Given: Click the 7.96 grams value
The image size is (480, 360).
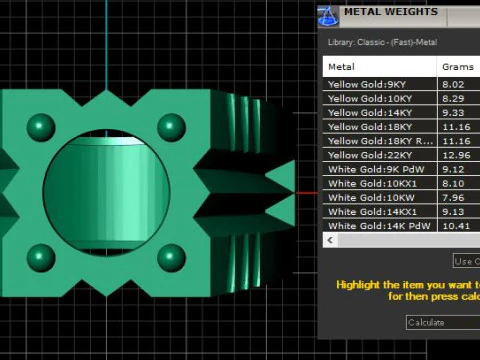Looking at the screenshot, I should click(x=453, y=198).
